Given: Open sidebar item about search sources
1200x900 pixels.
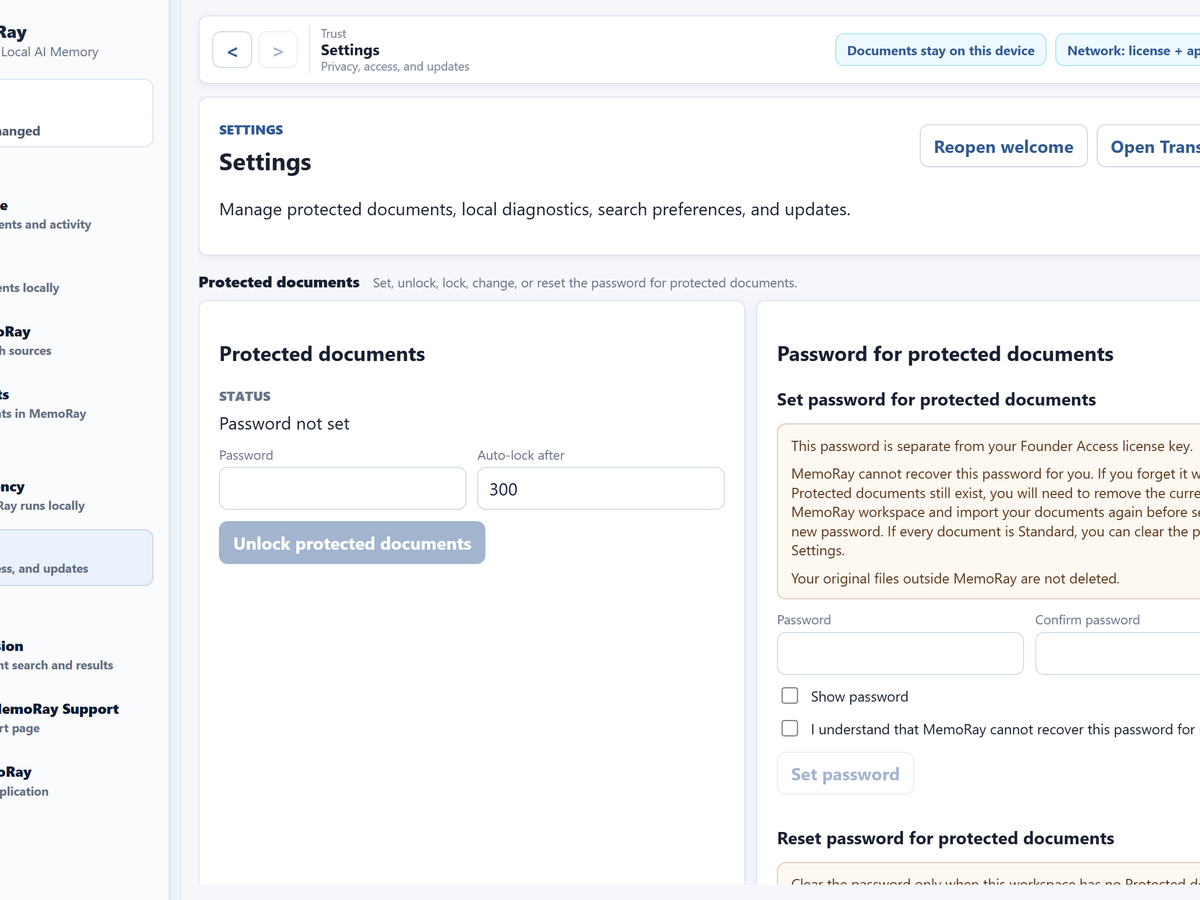Looking at the screenshot, I should [x=74, y=340].
